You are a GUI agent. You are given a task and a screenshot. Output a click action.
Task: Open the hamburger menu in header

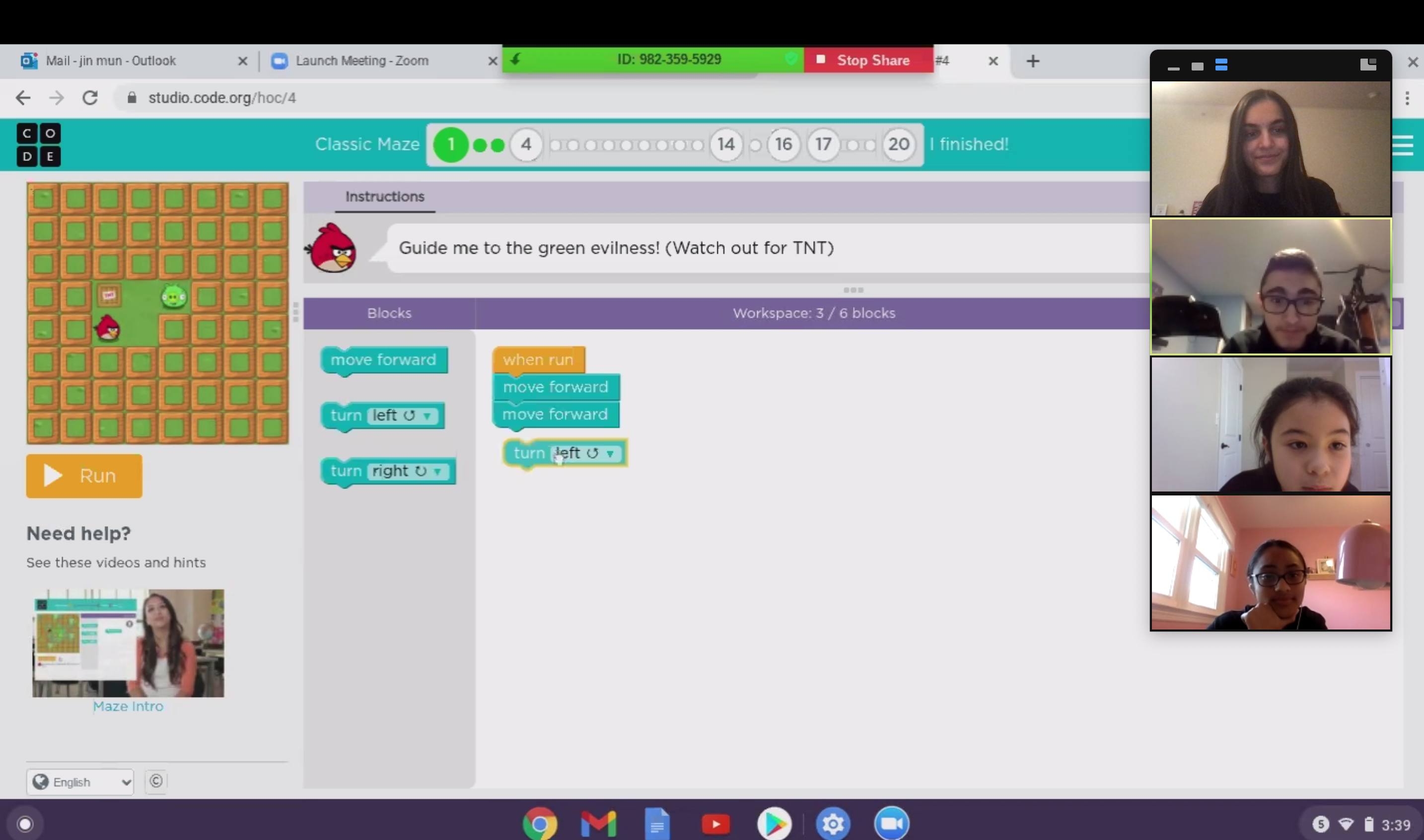tap(1403, 145)
